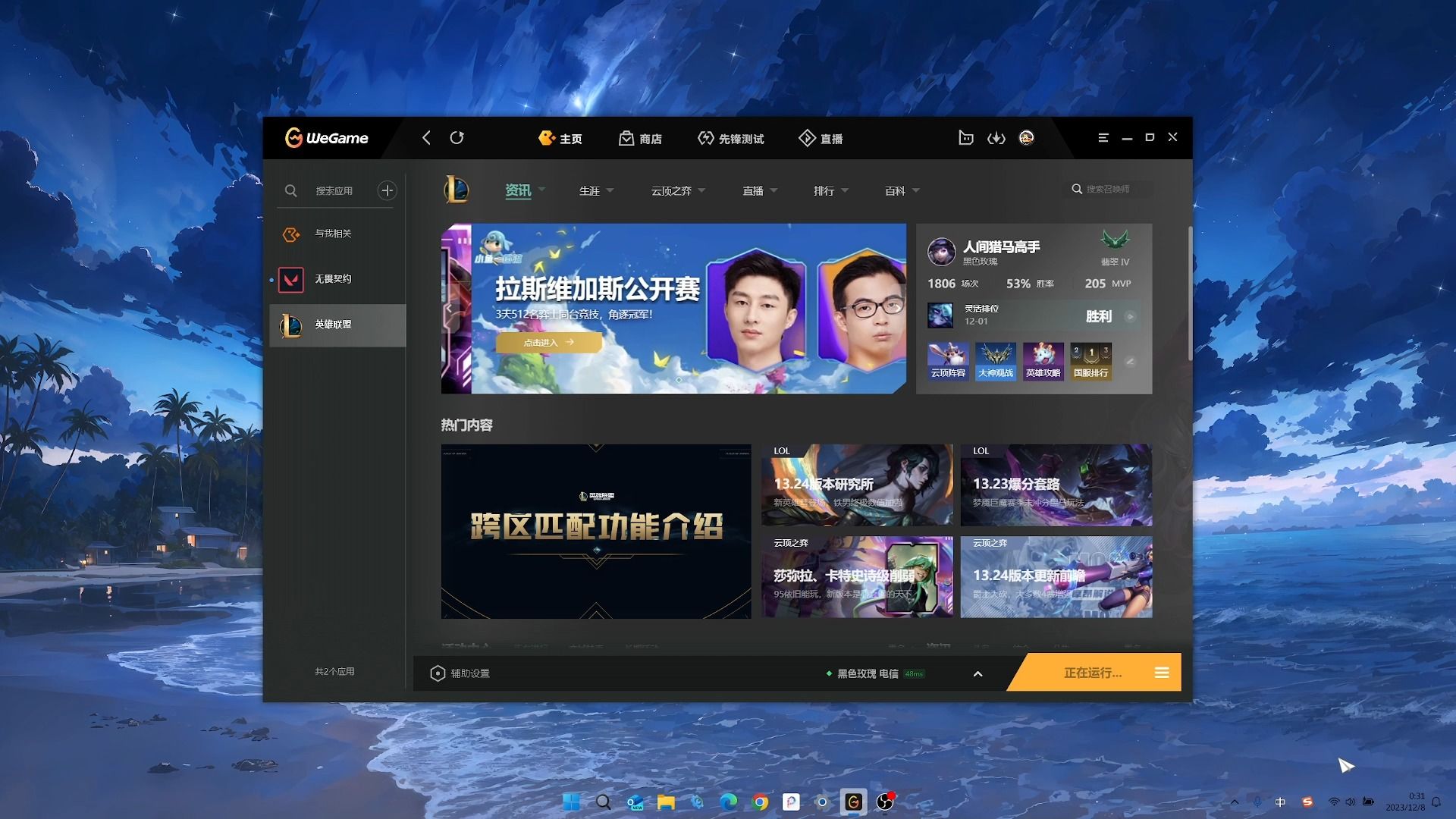1456x819 pixels.
Task: Open the 人间猎马高手 summoner avatar
Action: pos(941,252)
